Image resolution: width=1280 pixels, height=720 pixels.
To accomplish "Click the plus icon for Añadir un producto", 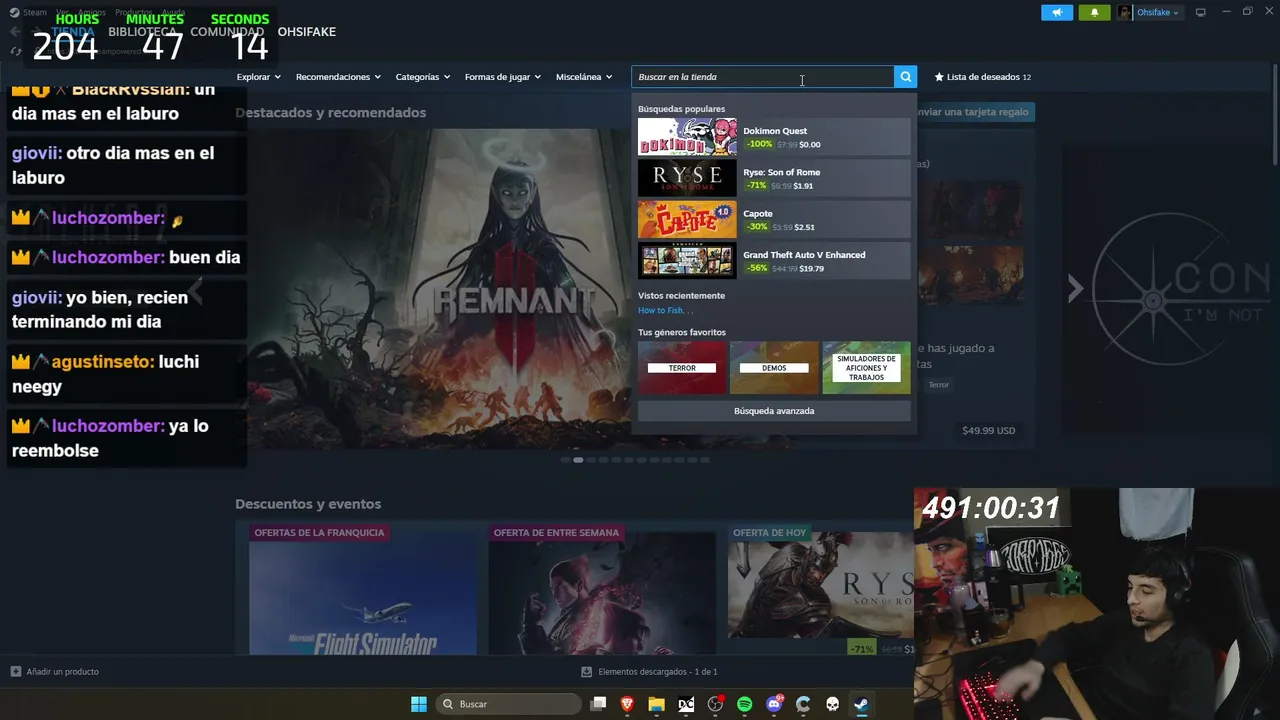I will click(15, 672).
